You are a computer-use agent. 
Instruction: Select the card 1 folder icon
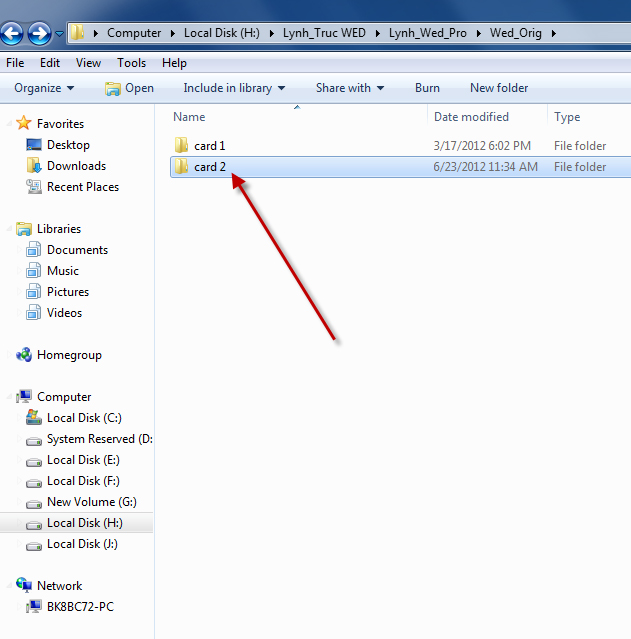[181, 145]
